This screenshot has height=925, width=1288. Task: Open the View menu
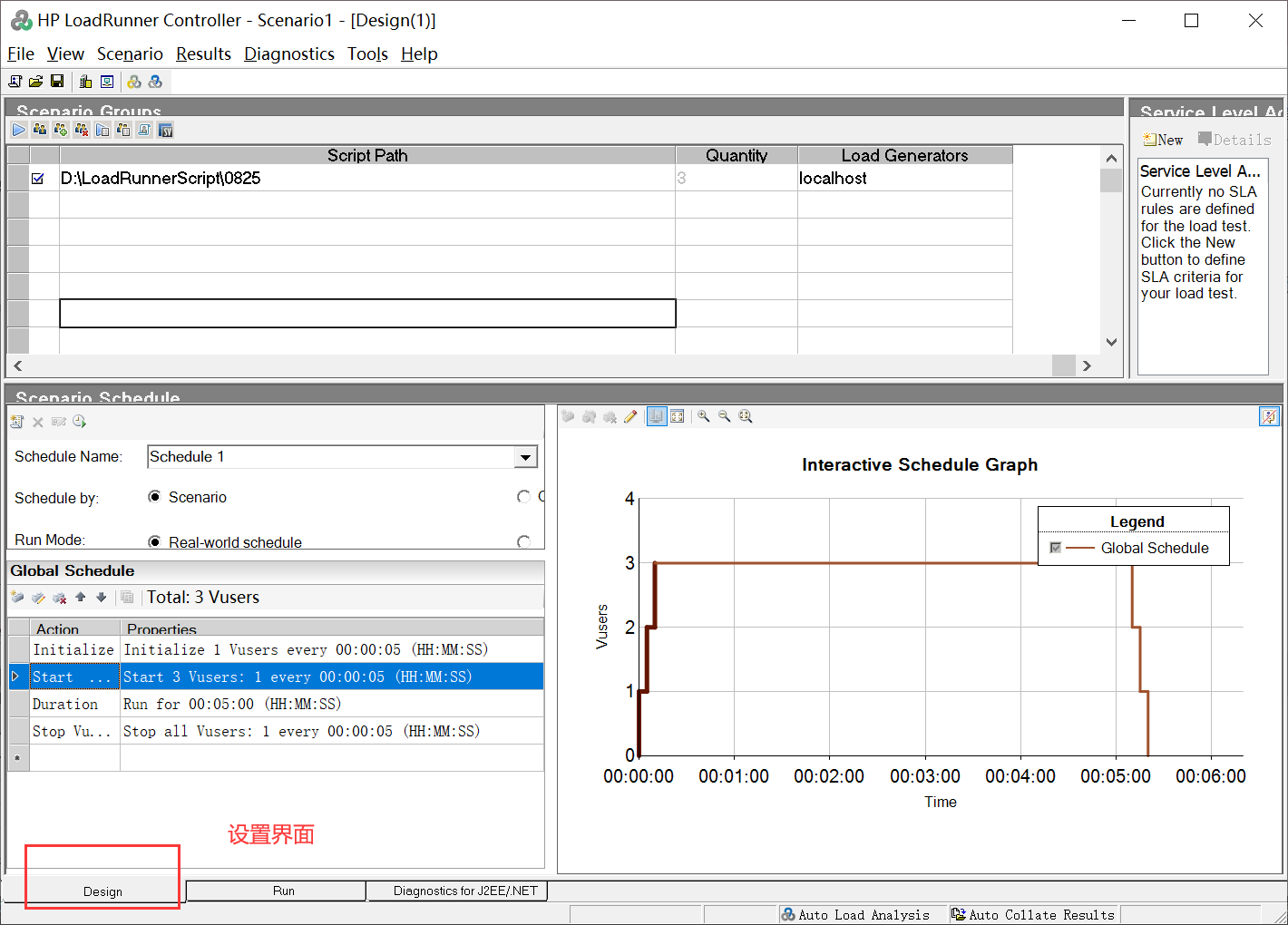click(x=65, y=54)
